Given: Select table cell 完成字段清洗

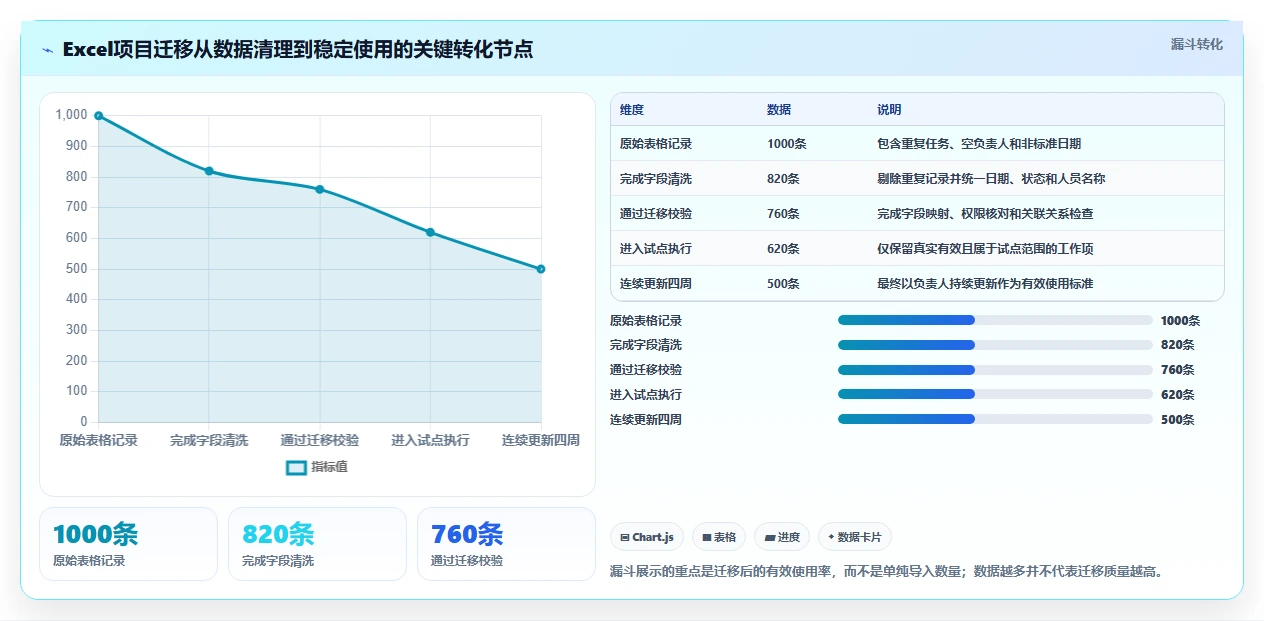Looking at the screenshot, I should tap(656, 179).
